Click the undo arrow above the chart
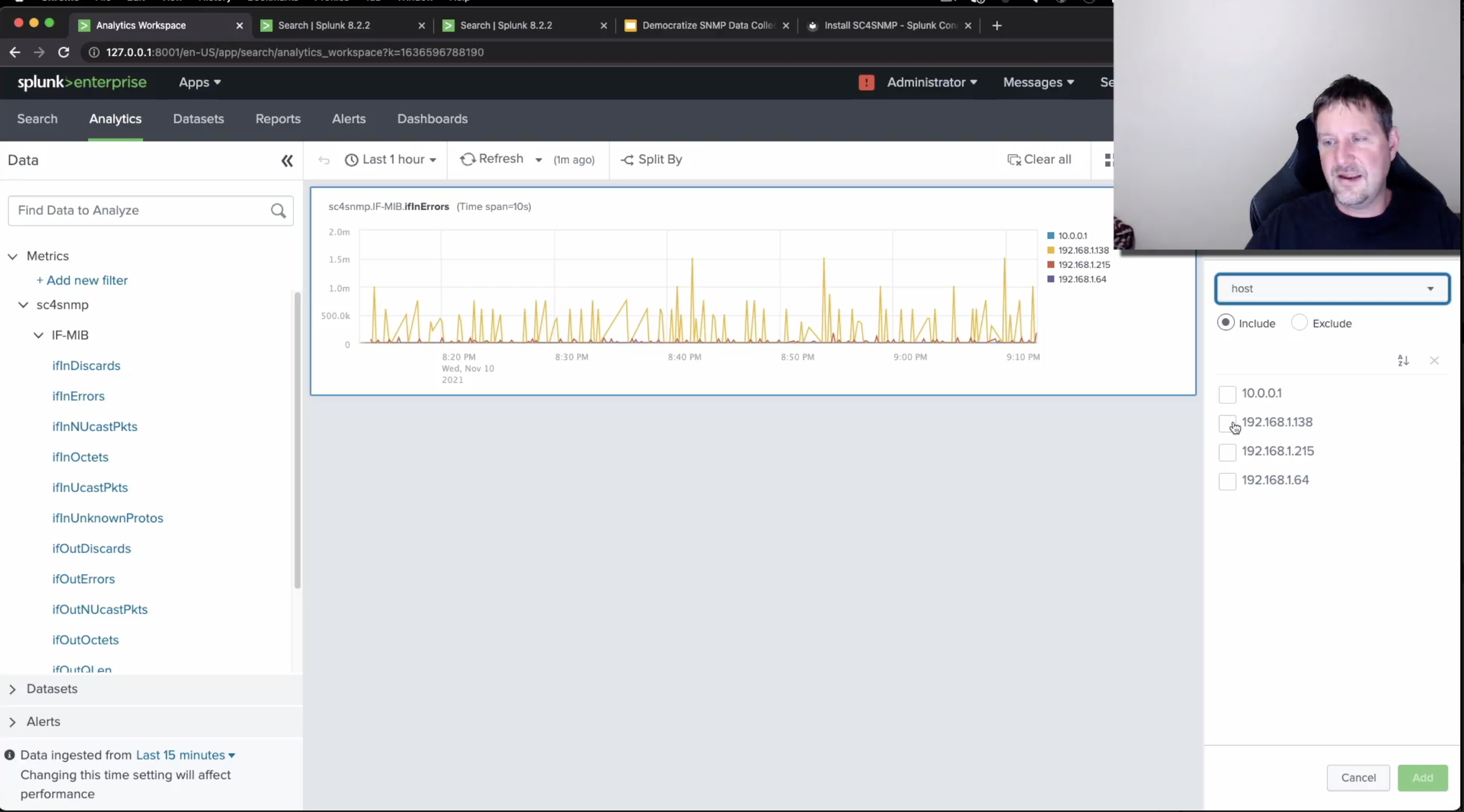1464x812 pixels. coord(324,161)
